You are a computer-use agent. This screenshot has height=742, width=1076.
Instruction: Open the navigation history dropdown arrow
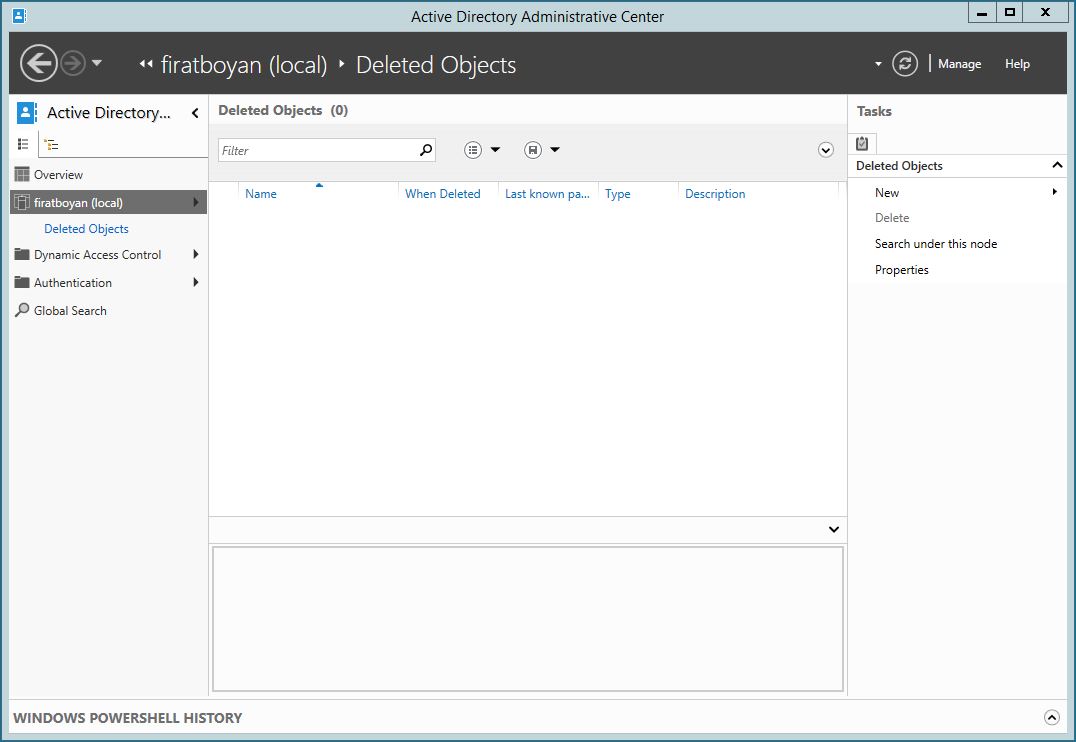point(97,63)
